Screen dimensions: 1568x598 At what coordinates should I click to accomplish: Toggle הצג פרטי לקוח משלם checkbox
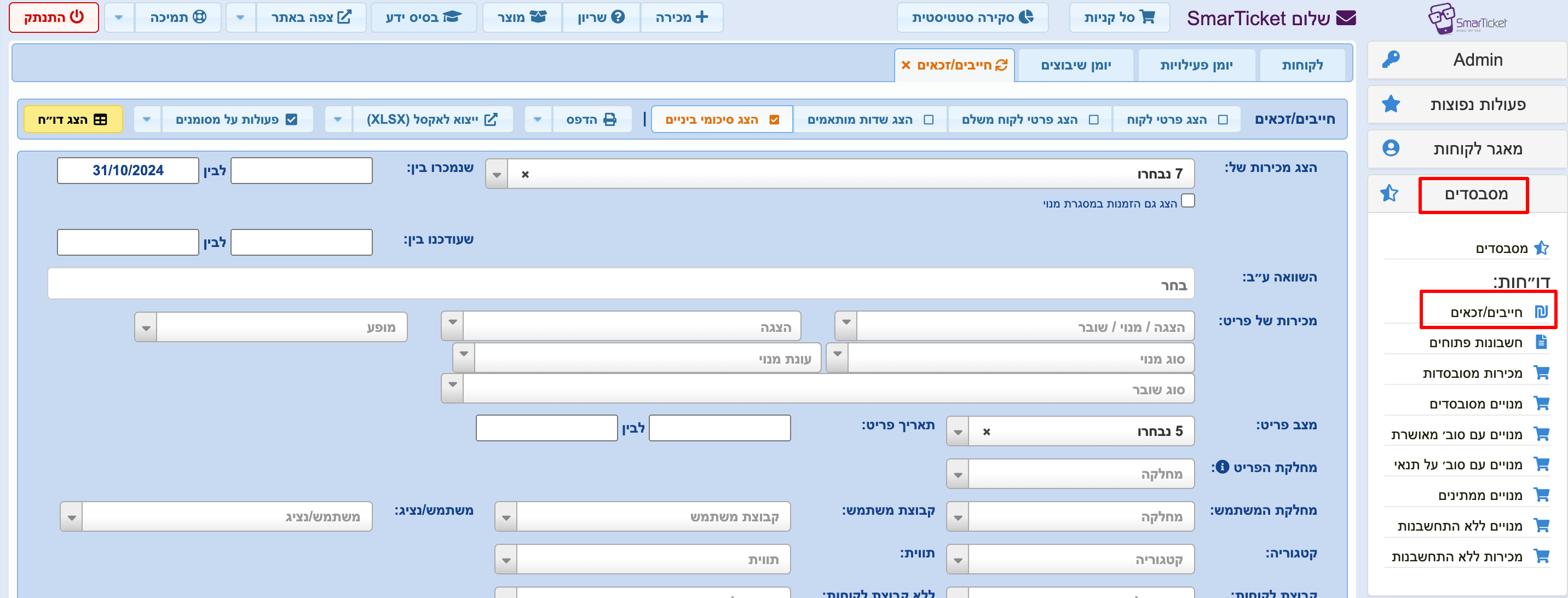[x=1093, y=120]
